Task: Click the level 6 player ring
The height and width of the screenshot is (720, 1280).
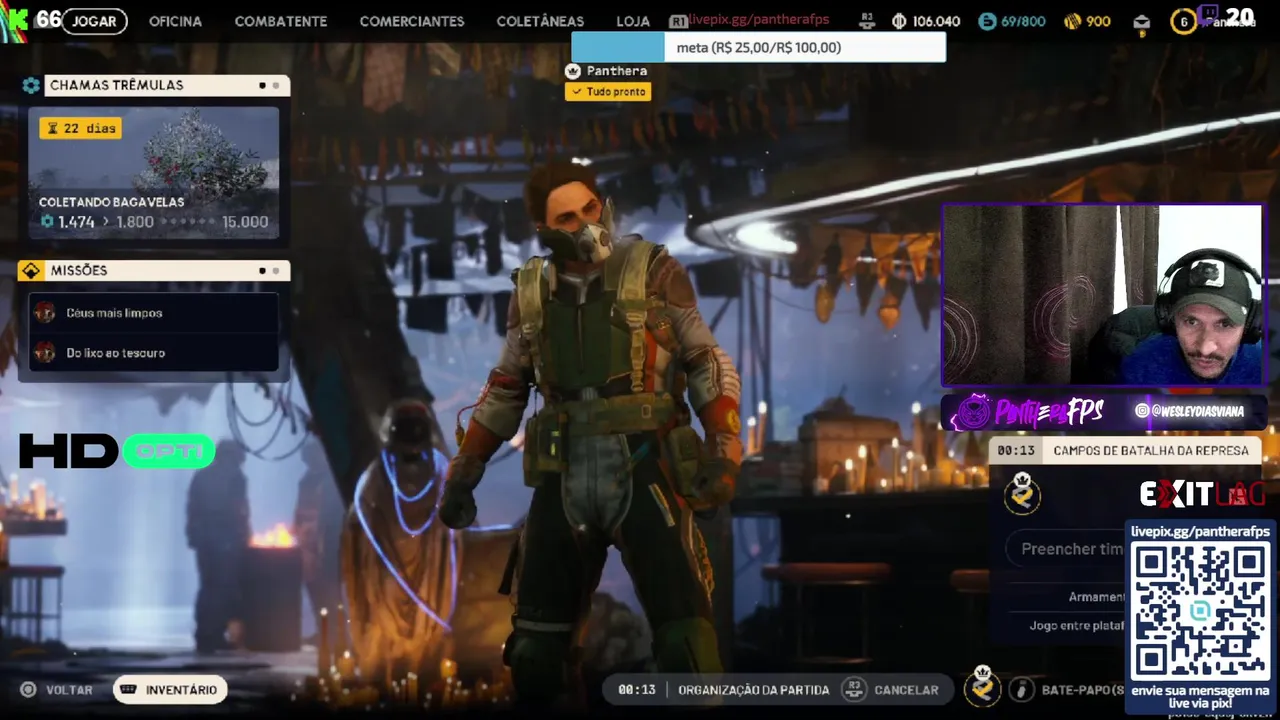Action: point(1184,22)
